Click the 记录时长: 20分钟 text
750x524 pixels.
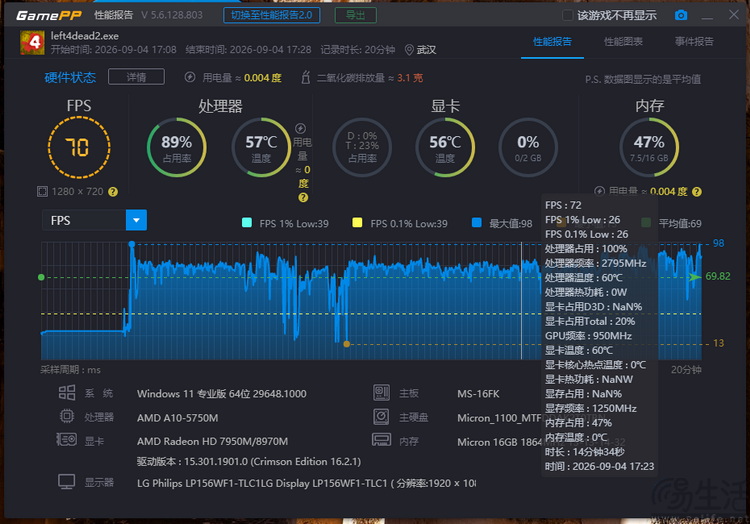[x=358, y=50]
